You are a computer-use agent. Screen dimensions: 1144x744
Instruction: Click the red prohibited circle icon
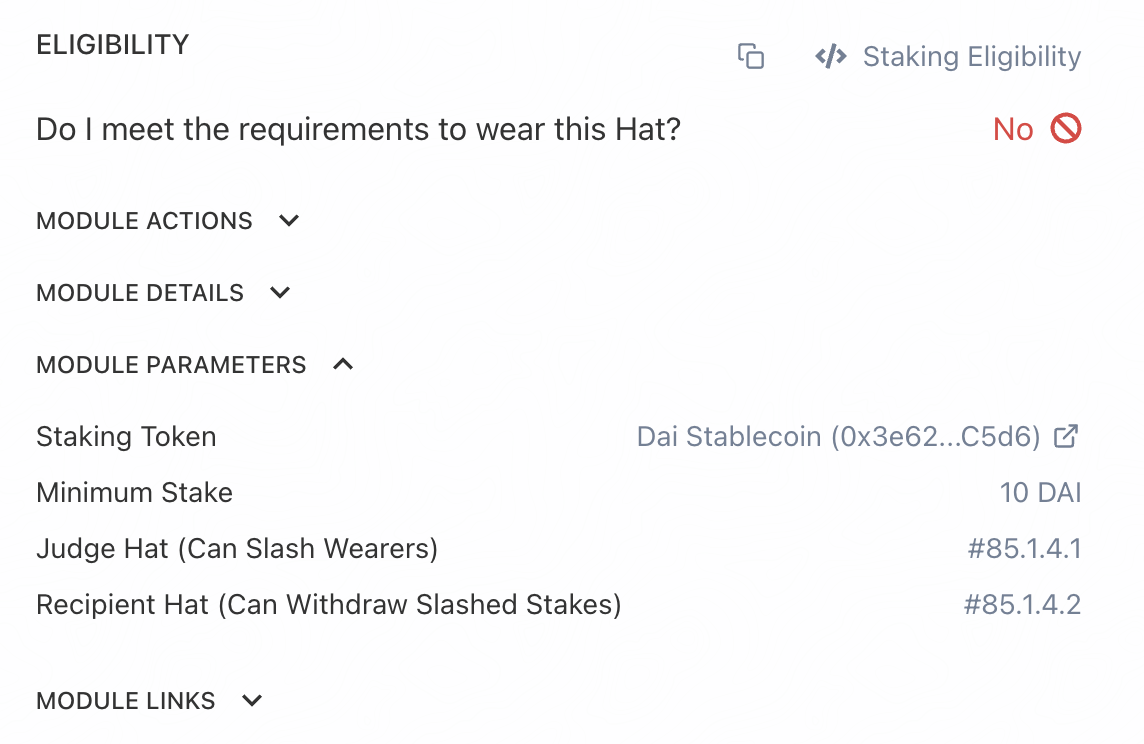click(x=1066, y=129)
